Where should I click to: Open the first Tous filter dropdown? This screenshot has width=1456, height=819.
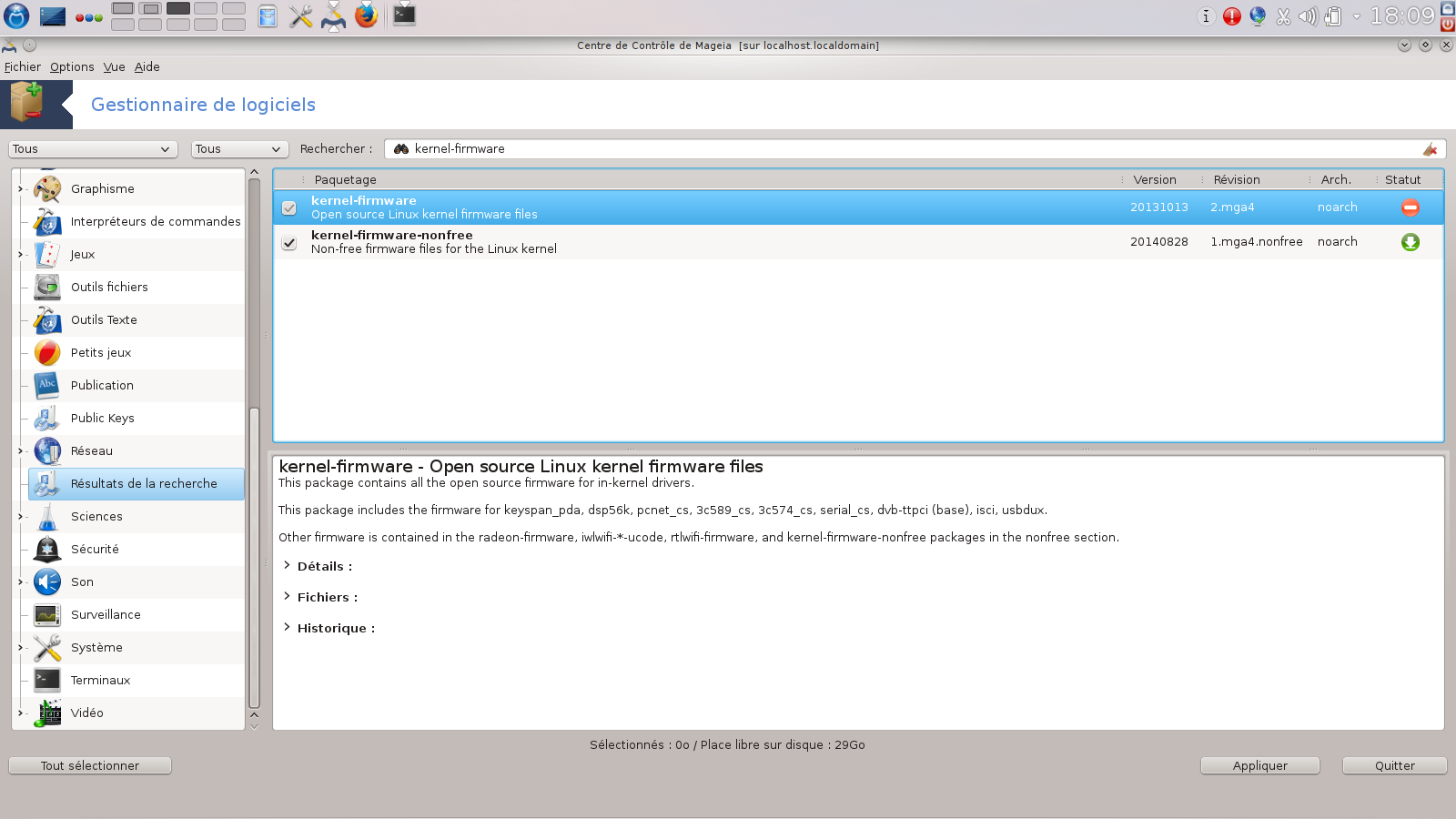click(92, 149)
